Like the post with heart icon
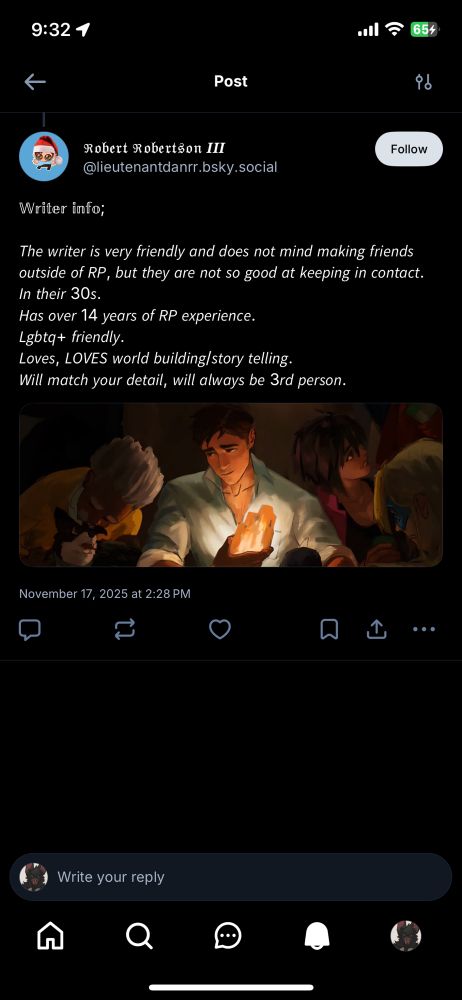This screenshot has width=462, height=1000. pos(220,630)
